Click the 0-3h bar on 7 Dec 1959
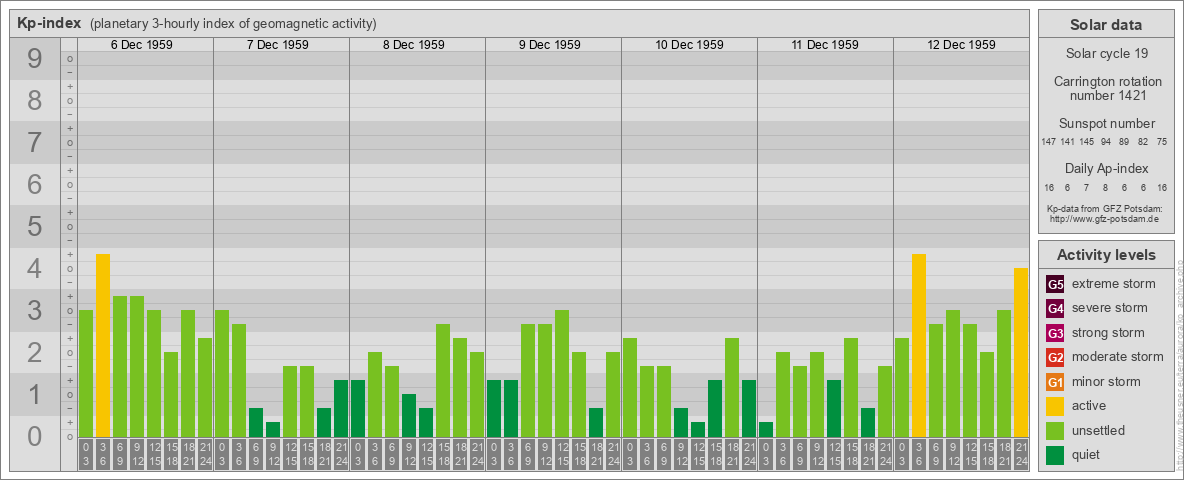This screenshot has height=480, width=1184. 222,374
